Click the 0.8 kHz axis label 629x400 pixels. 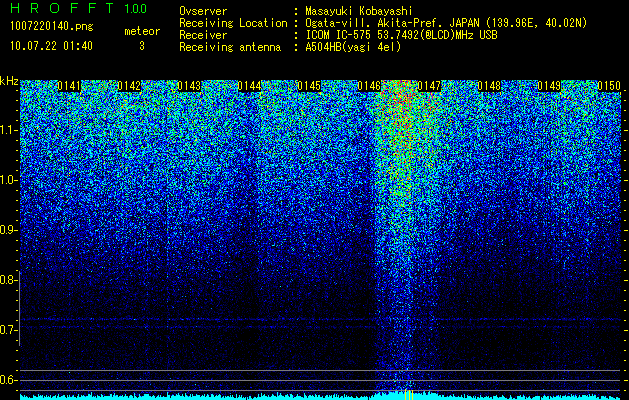click(x=8, y=280)
